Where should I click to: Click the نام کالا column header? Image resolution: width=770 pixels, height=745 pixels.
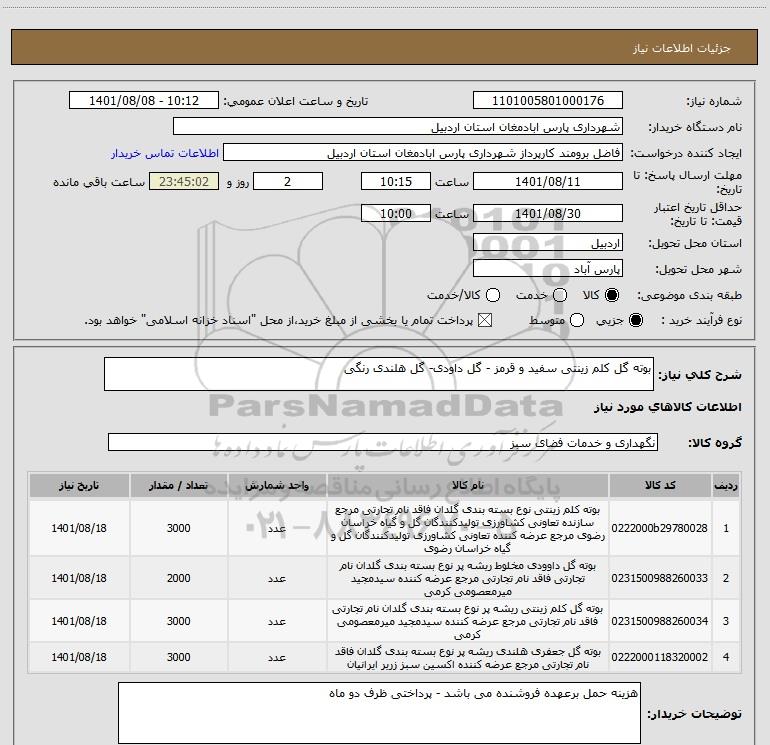(468, 486)
